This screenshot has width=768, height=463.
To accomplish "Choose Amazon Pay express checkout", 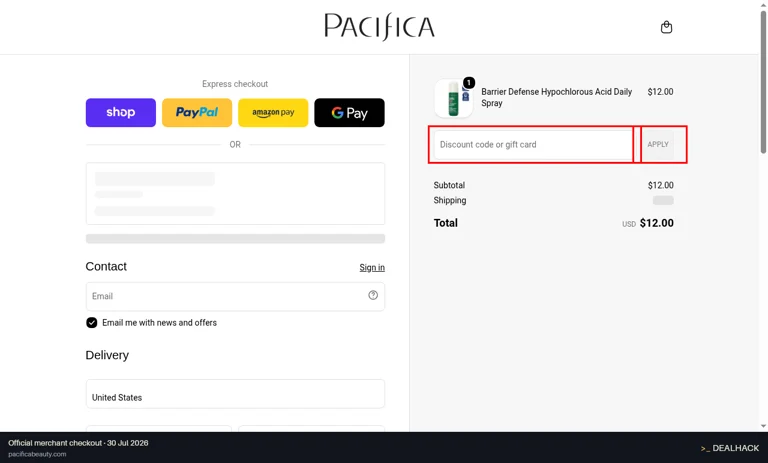I will (x=273, y=112).
